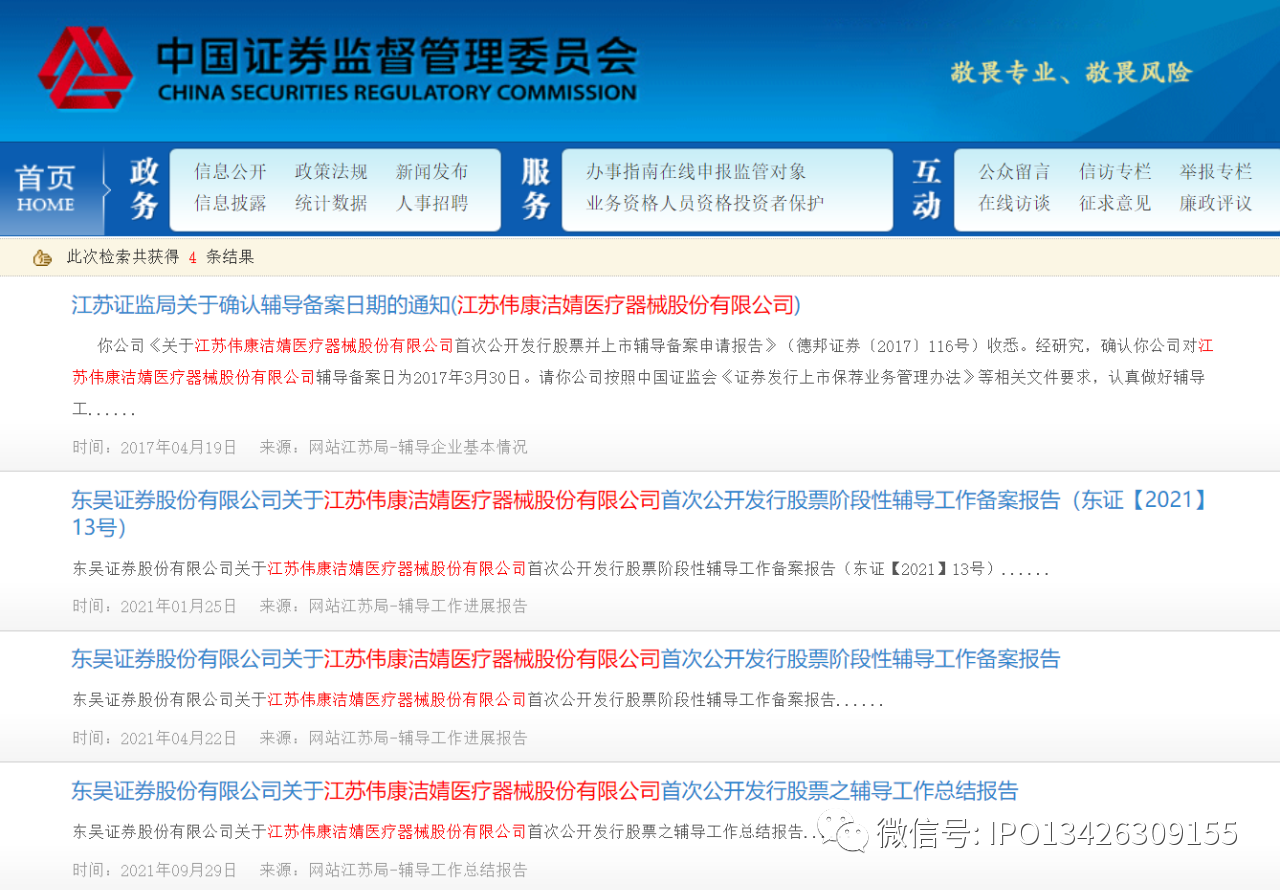The width and height of the screenshot is (1280, 890).
Task: Click source 网站江苏局-辅导工作总结报告
Action: coord(418,870)
